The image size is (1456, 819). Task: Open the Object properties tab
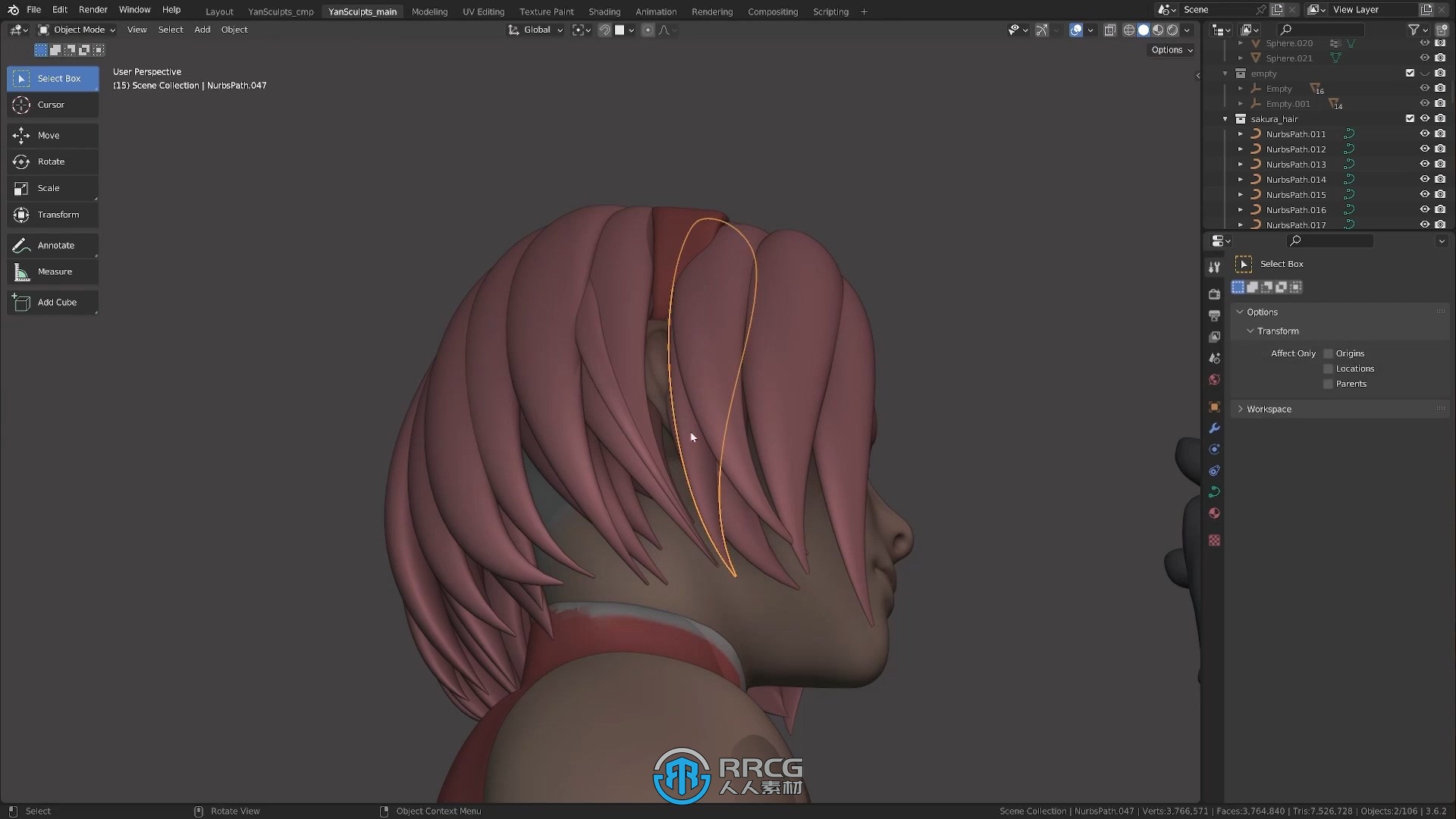click(x=1214, y=407)
